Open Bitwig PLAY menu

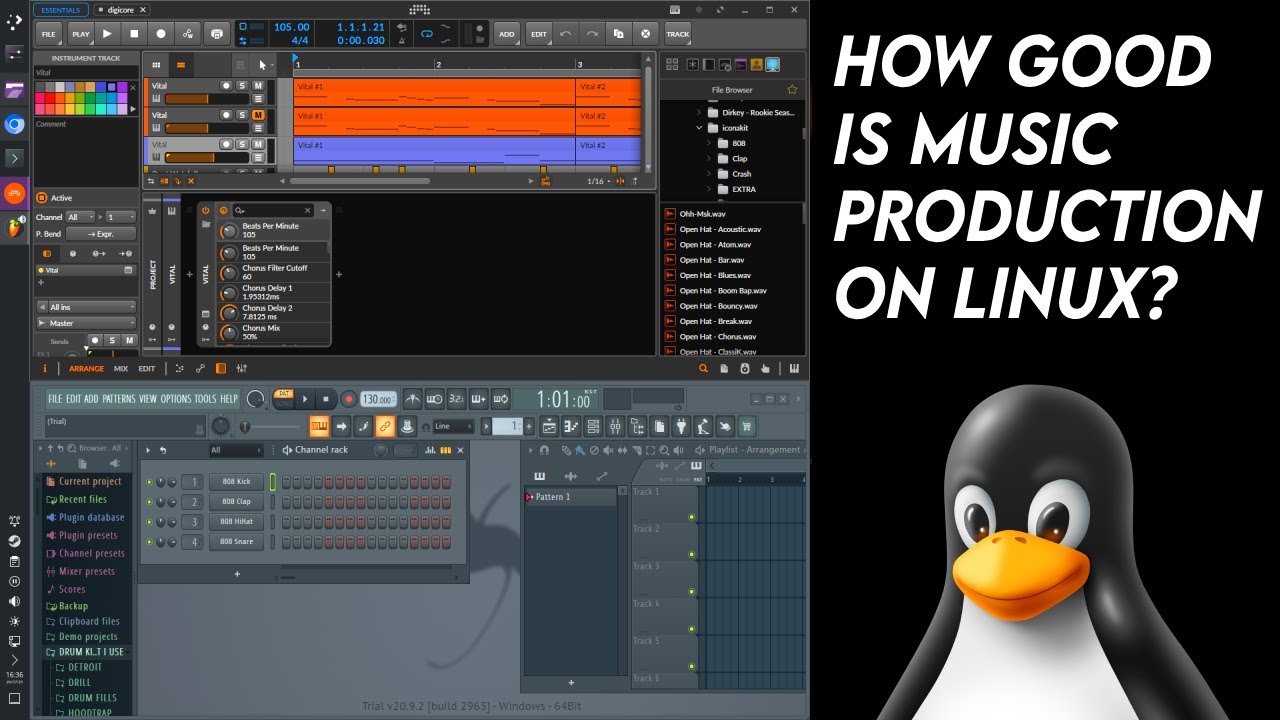[80, 34]
